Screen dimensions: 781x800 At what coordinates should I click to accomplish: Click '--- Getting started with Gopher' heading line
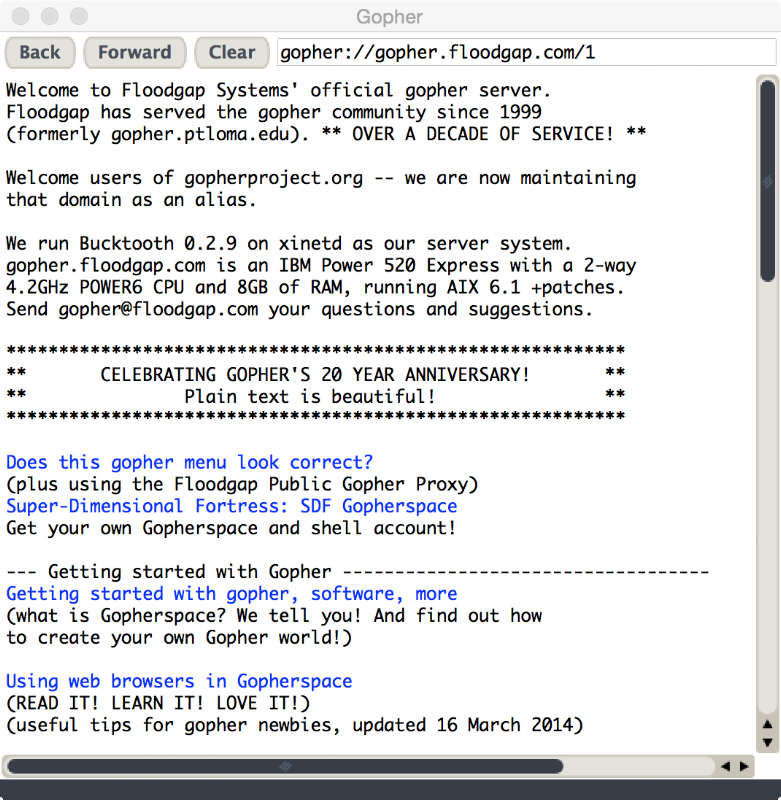(358, 572)
